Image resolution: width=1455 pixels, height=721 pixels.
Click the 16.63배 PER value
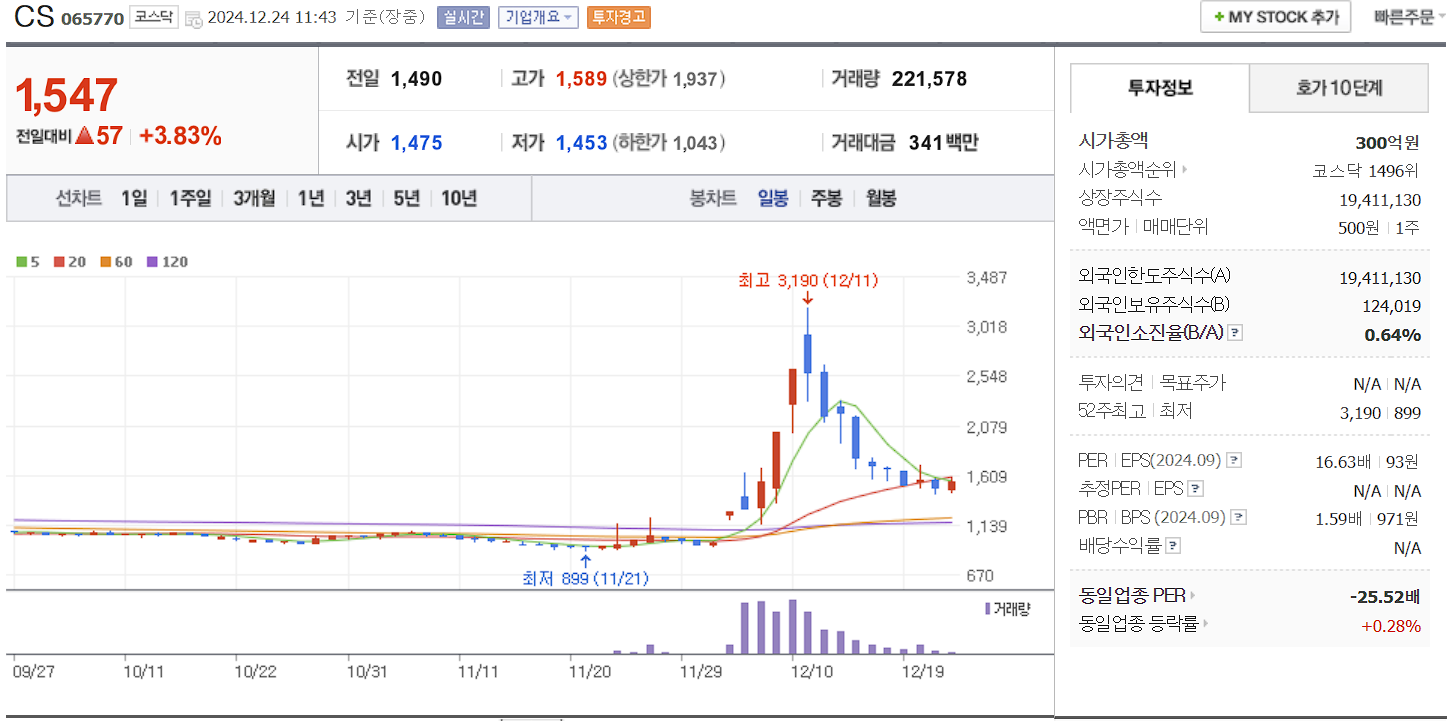coord(1343,462)
